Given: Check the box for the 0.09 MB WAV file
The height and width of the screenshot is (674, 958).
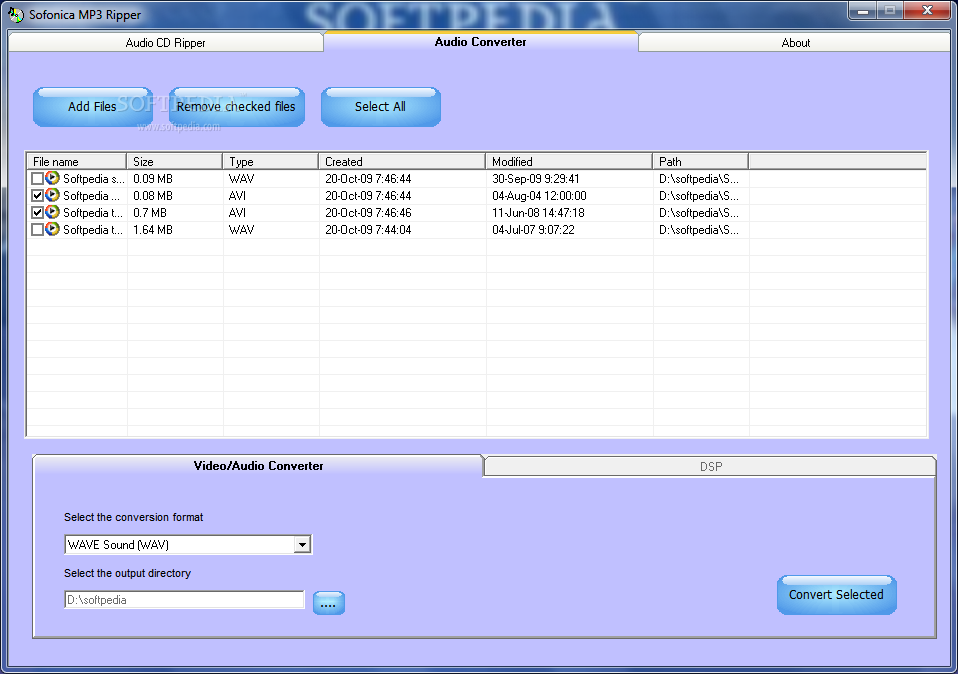Looking at the screenshot, I should click(37, 178).
